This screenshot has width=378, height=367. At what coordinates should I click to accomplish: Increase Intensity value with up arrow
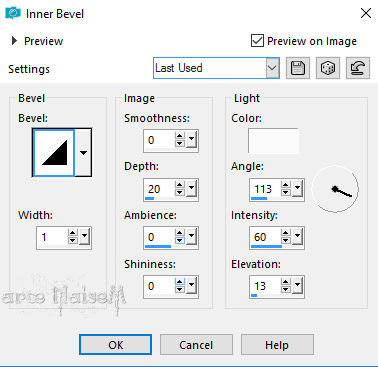tap(286, 233)
